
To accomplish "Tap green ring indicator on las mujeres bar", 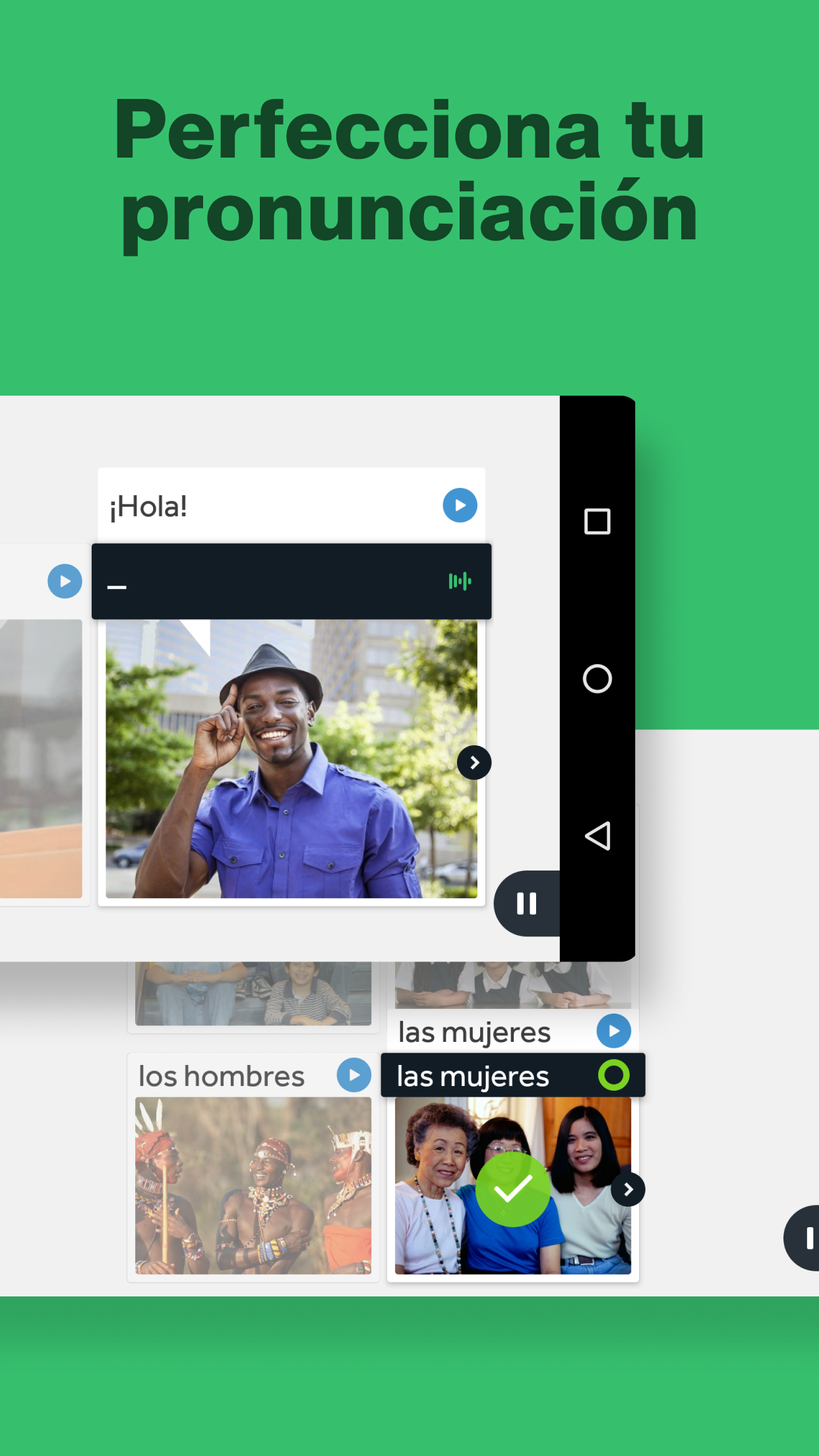I will point(614,1075).
